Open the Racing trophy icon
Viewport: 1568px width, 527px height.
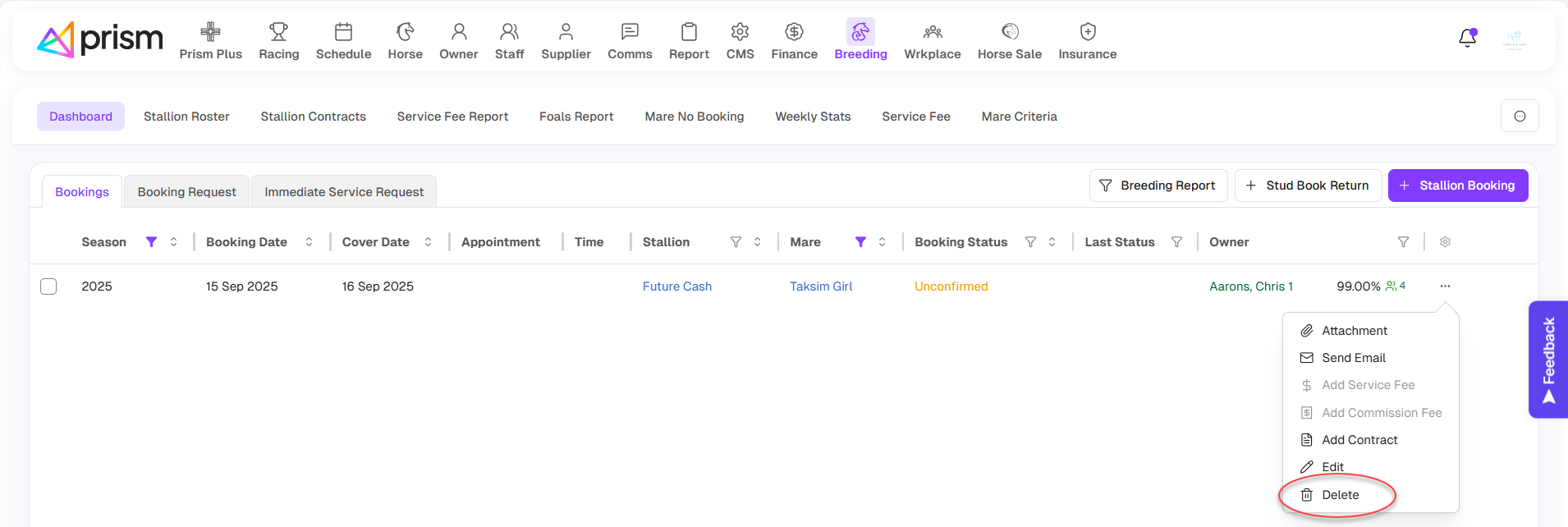pyautogui.click(x=278, y=32)
